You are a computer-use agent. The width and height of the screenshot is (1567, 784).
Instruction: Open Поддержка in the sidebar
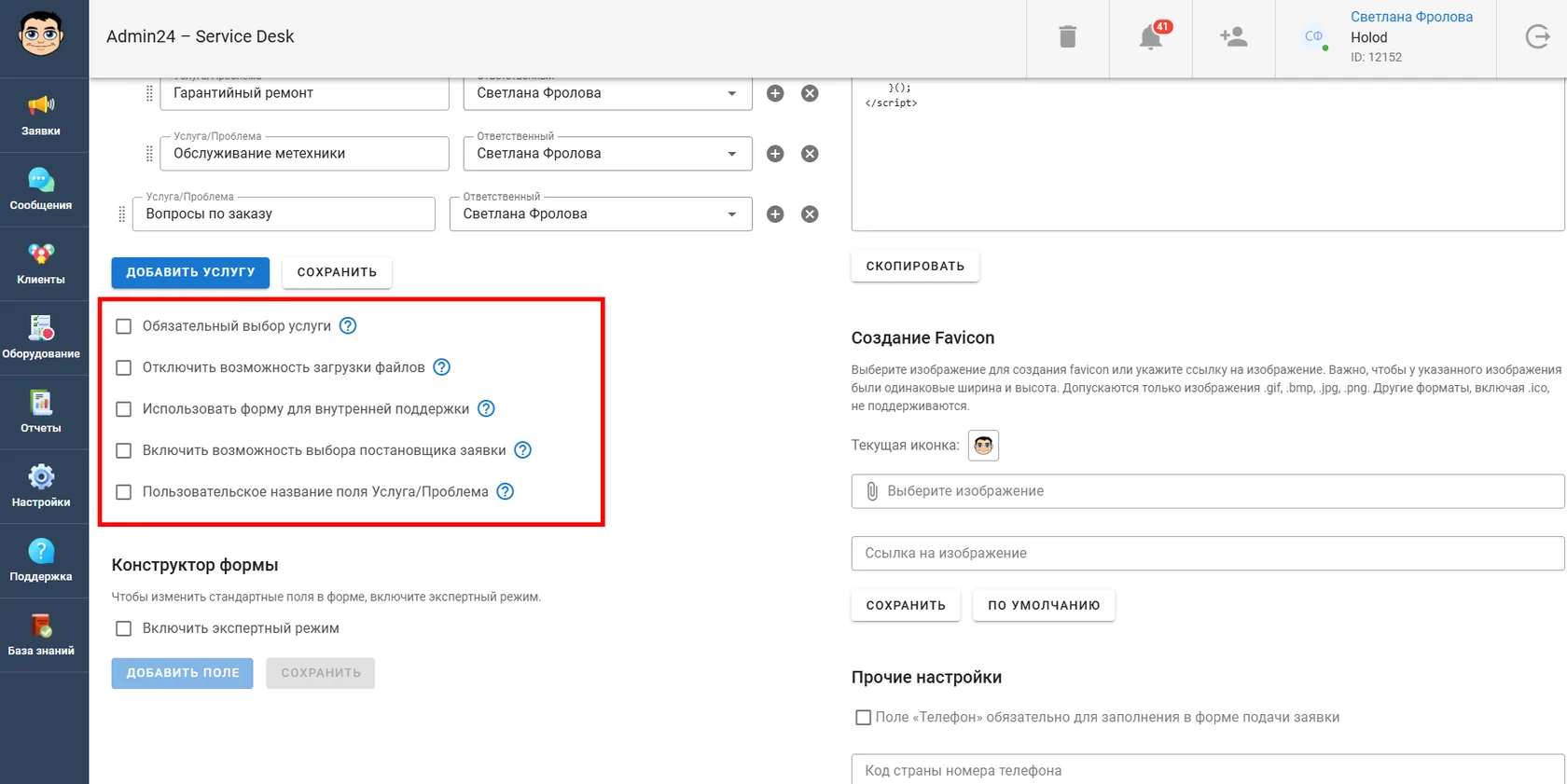[x=41, y=560]
